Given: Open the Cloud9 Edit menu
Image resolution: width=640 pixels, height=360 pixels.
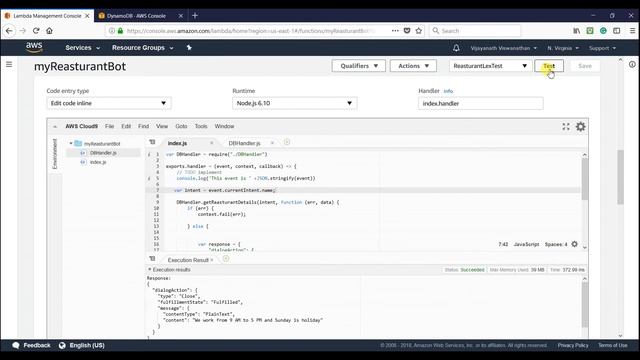Looking at the screenshot, I should (126, 127).
